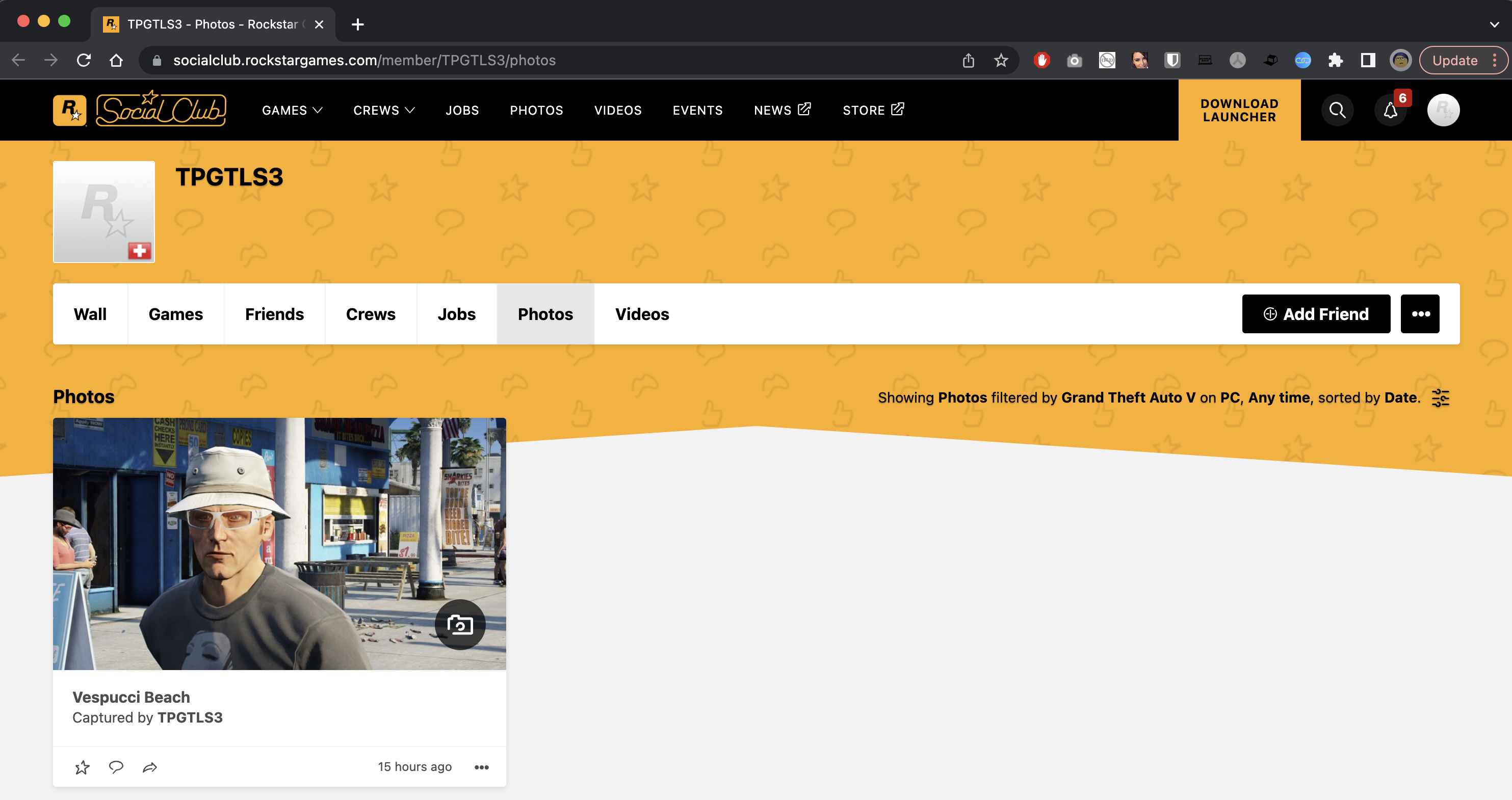Switch to the Games profile tab
The height and width of the screenshot is (800, 1512).
click(175, 314)
